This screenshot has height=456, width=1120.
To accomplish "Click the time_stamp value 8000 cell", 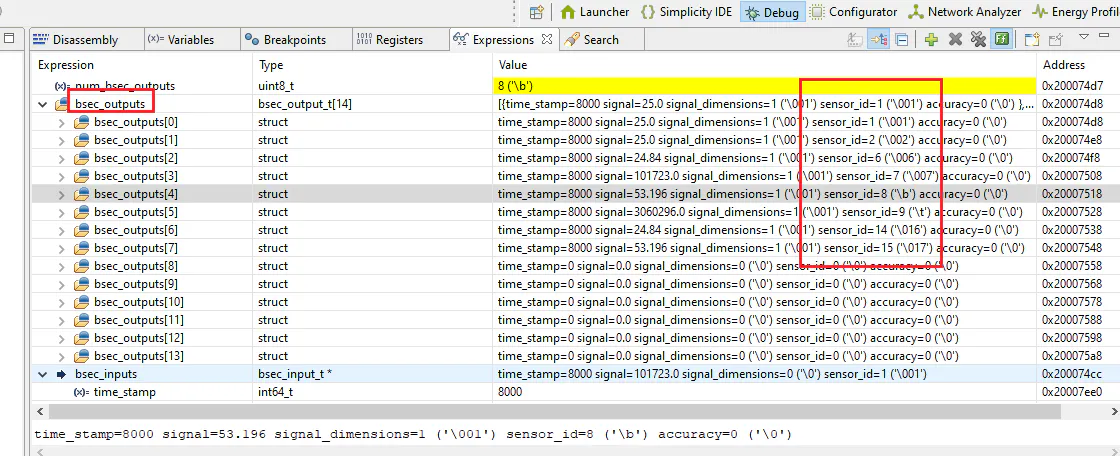I will coord(510,392).
